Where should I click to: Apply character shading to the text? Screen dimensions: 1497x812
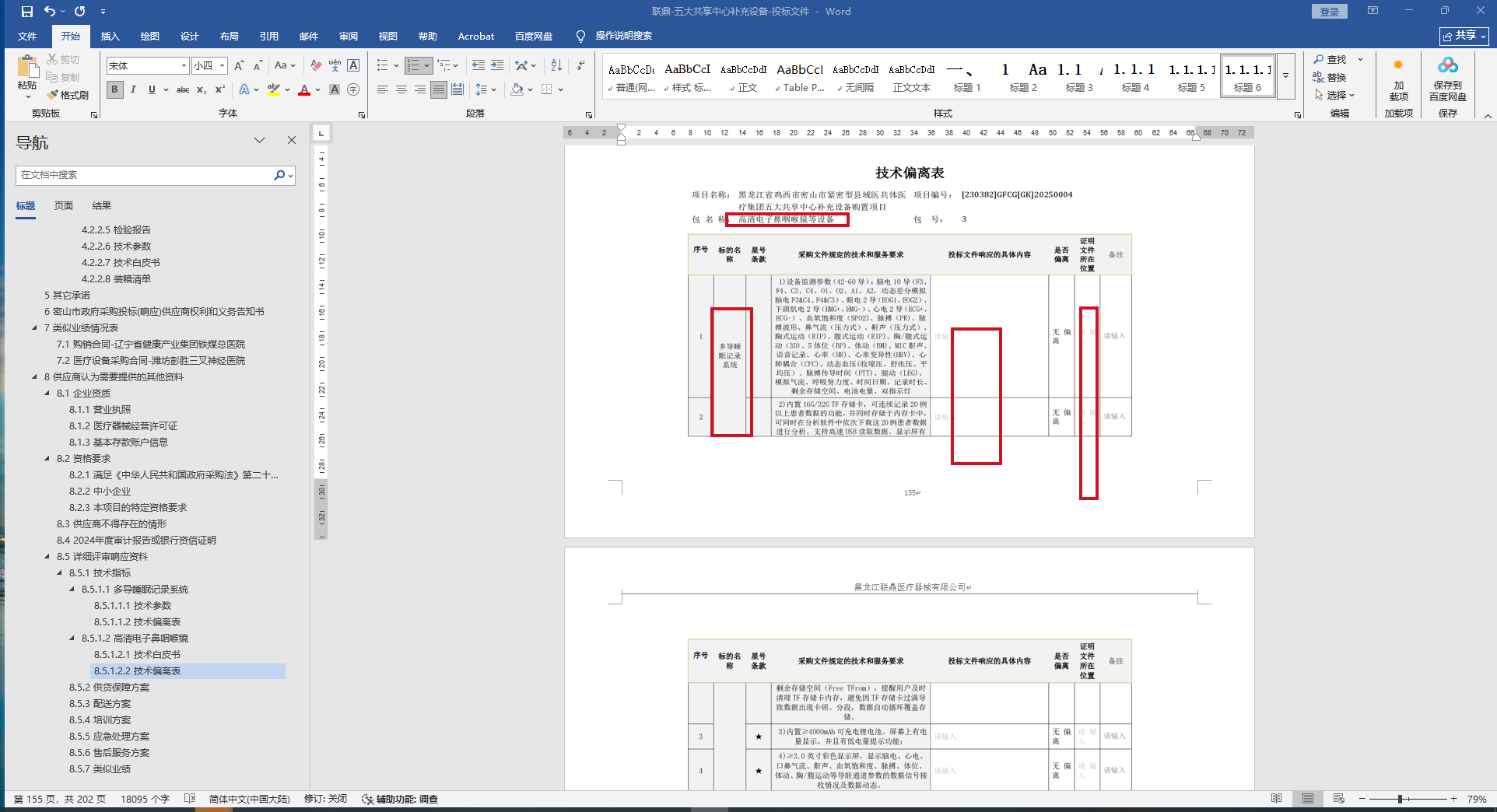coord(335,89)
